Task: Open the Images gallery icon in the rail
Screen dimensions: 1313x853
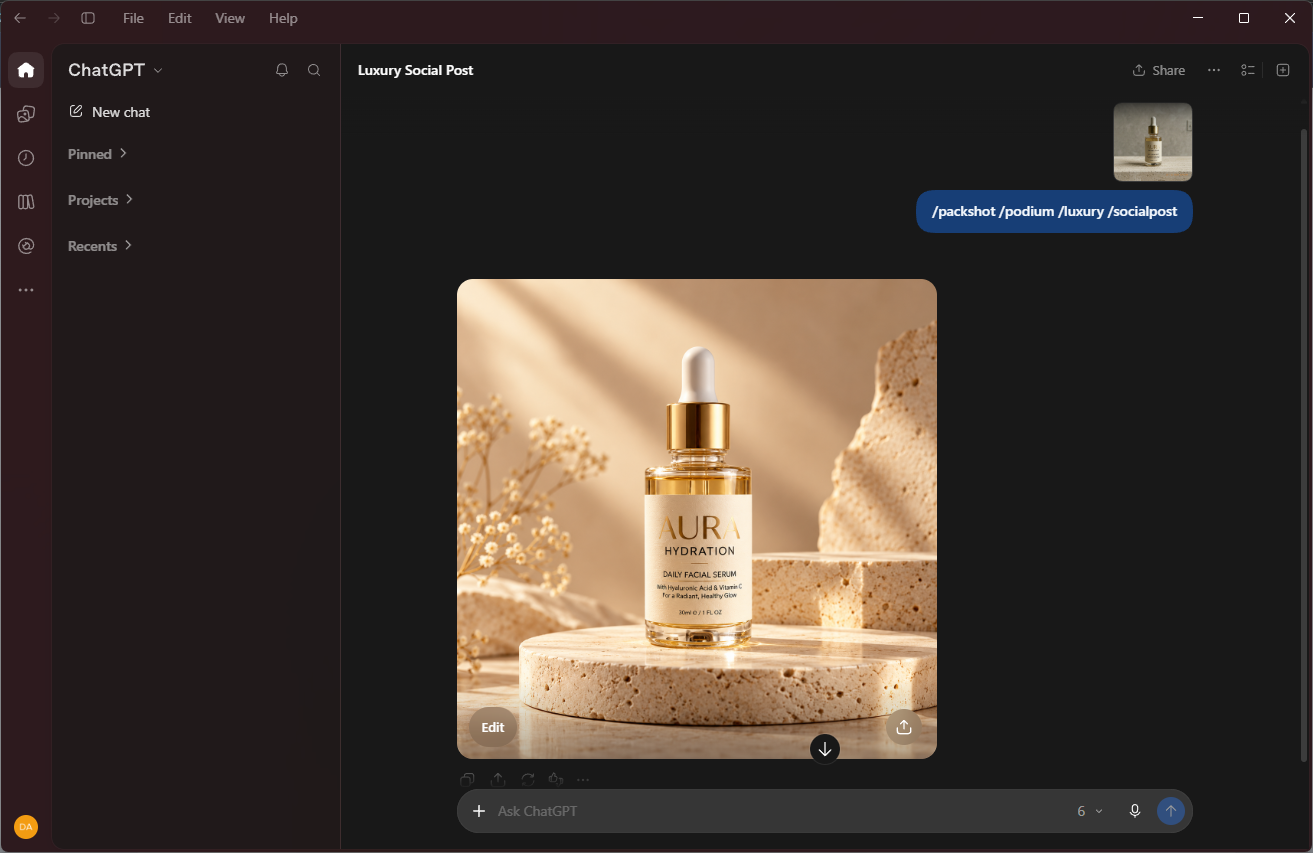Action: [26, 114]
